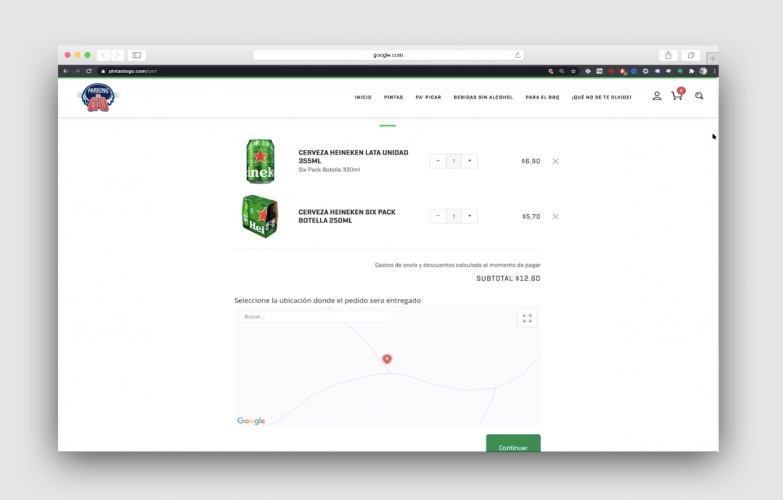Click the Google logo on the map
This screenshot has width=783, height=500.
pos(251,421)
